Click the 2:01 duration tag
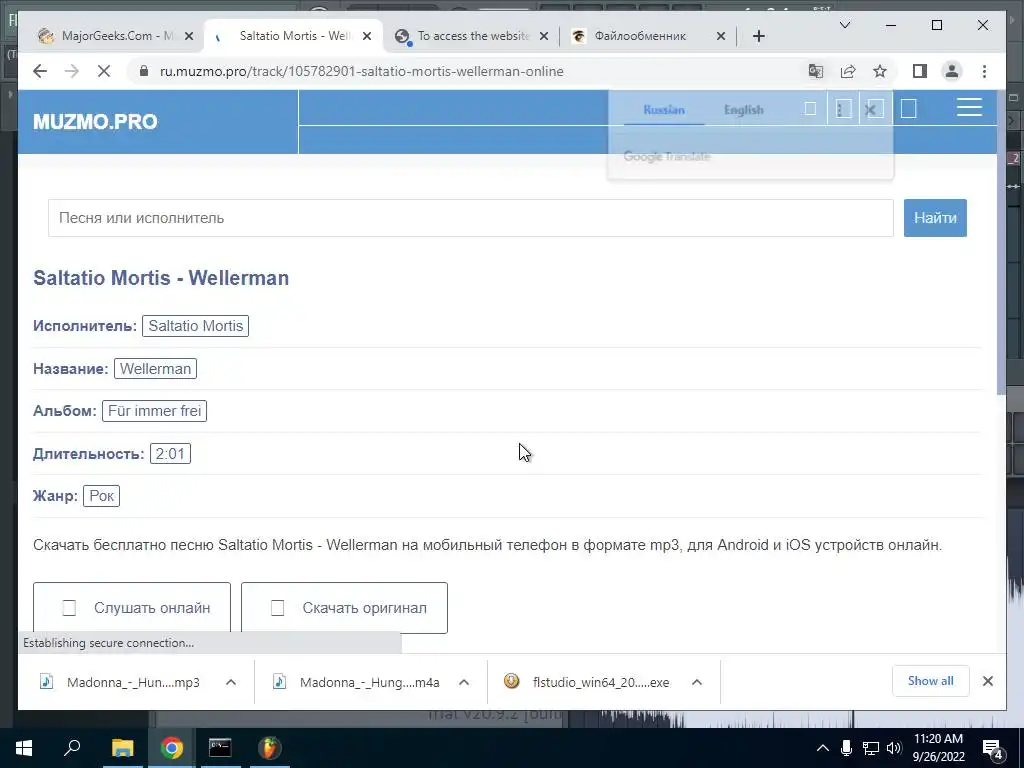 click(170, 453)
